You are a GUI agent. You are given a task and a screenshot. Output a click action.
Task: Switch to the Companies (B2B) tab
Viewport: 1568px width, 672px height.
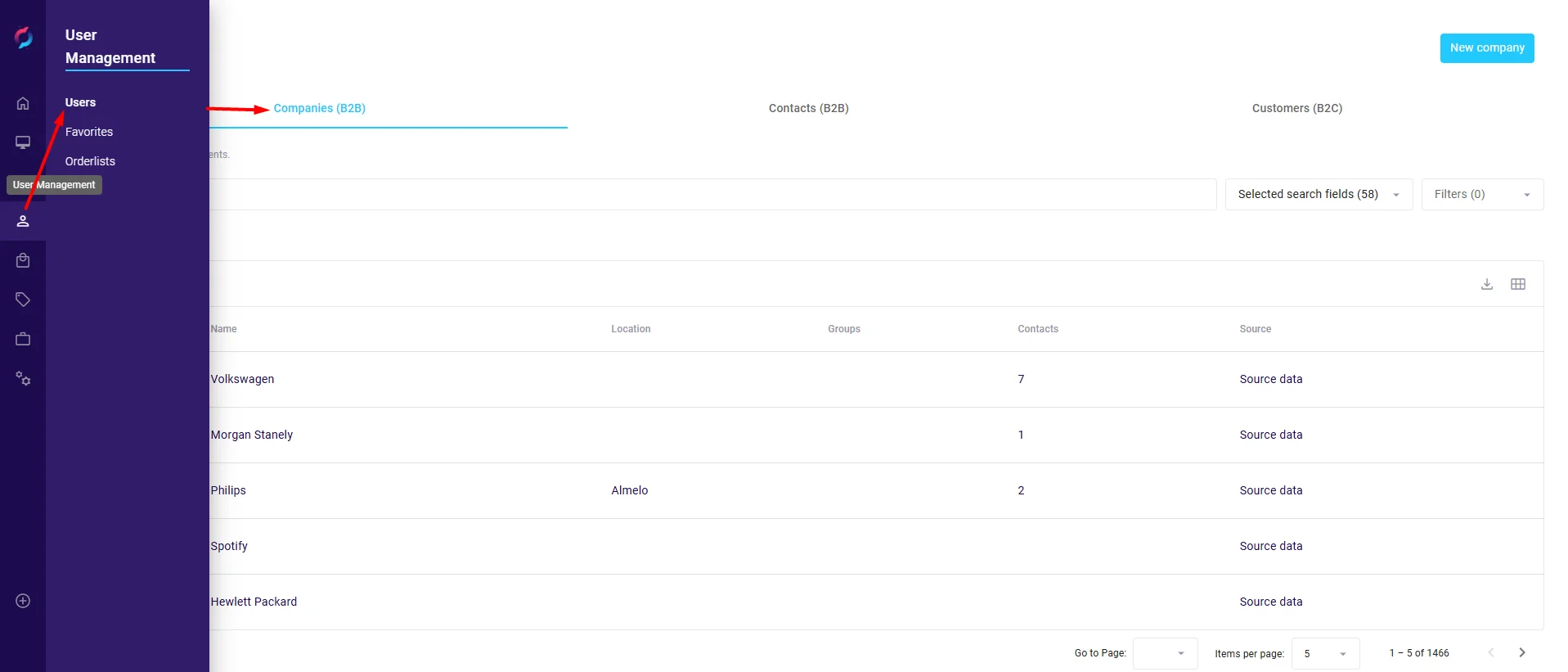pos(320,108)
